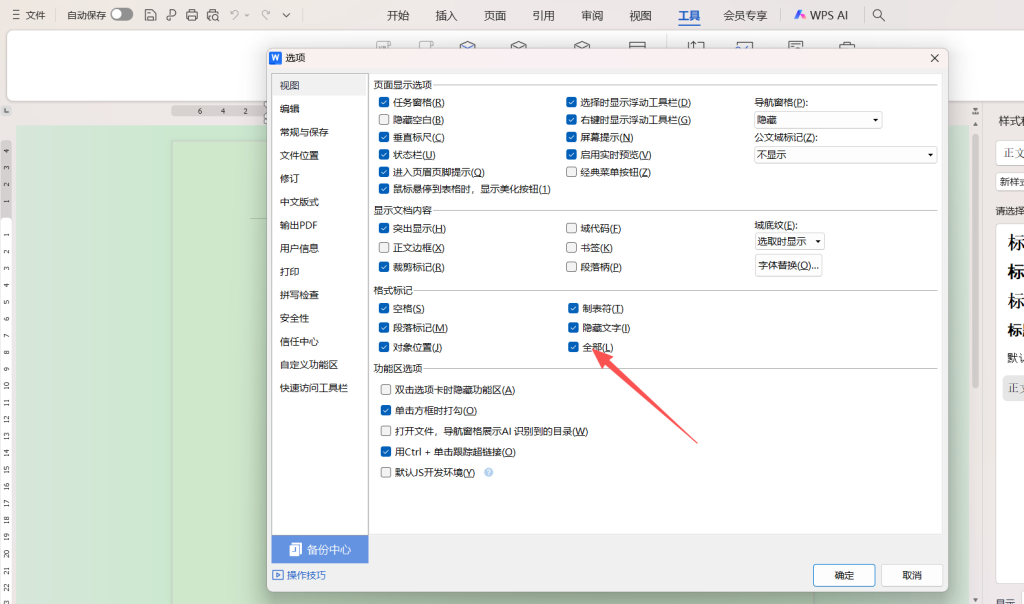Click the Print icon in the top toolbar
The height and width of the screenshot is (604, 1024).
(192, 15)
